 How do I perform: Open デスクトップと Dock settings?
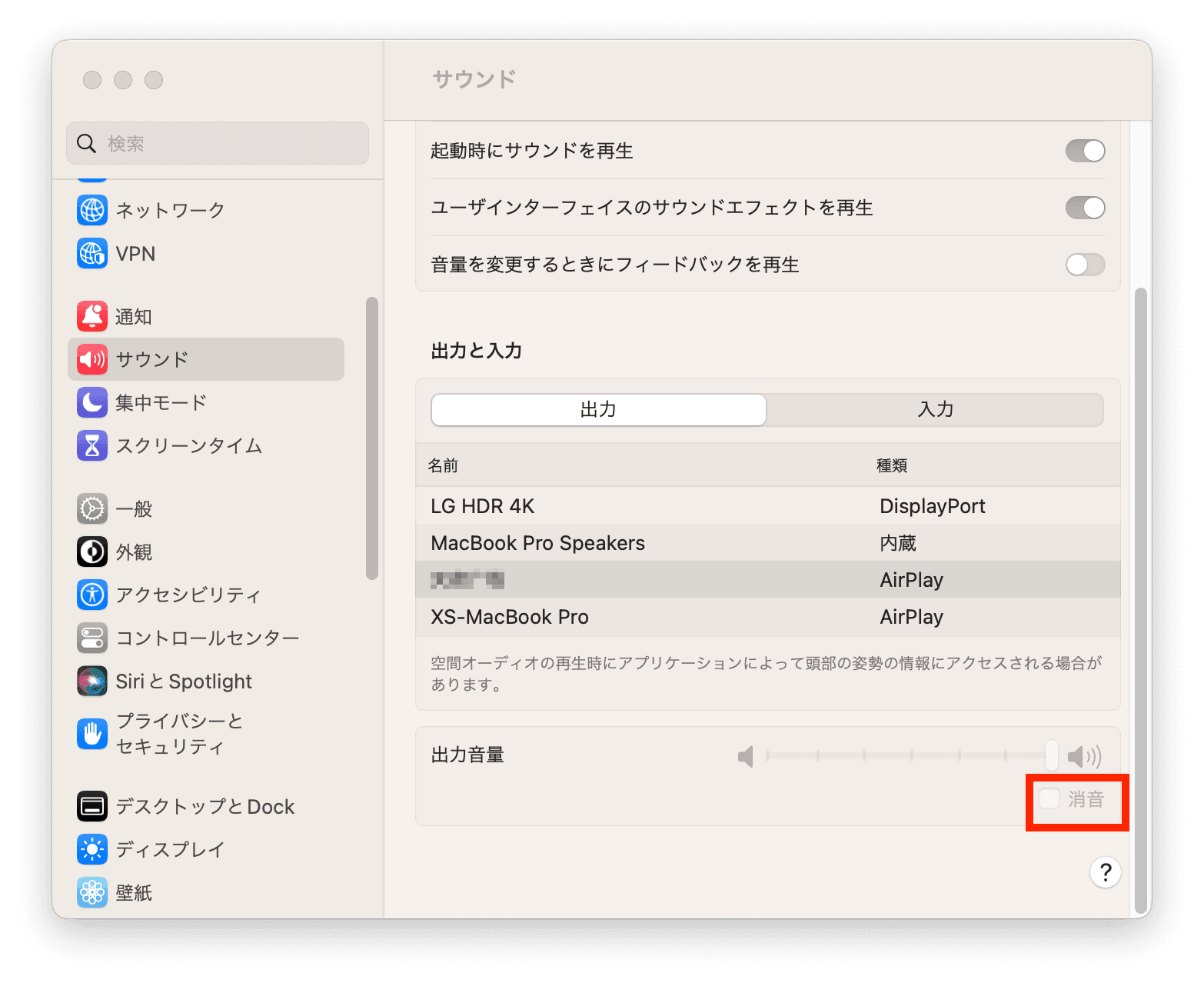(92, 805)
